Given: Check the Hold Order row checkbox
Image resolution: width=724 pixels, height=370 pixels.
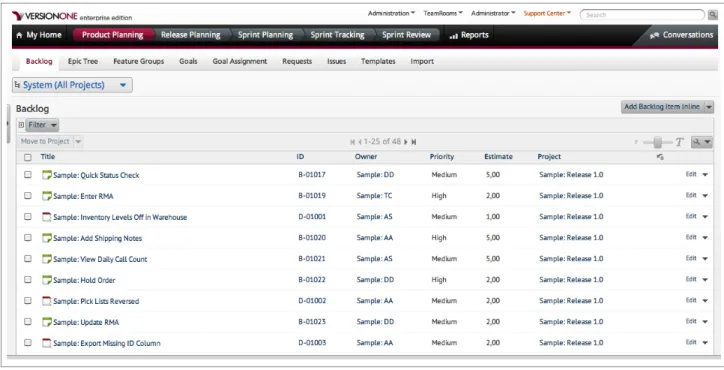Looking at the screenshot, I should pos(28,279).
